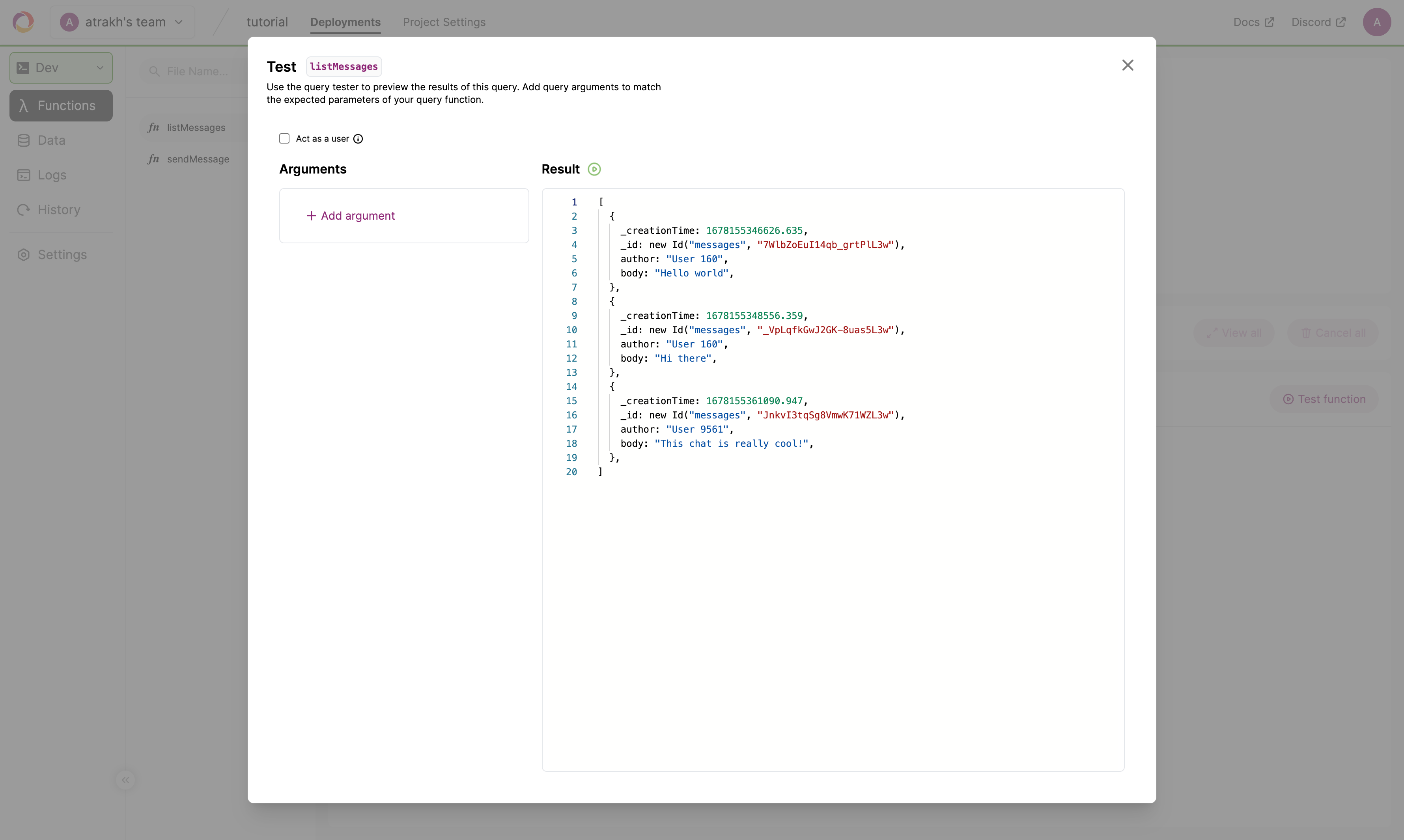Expand the Dev deployment selector

[61, 68]
